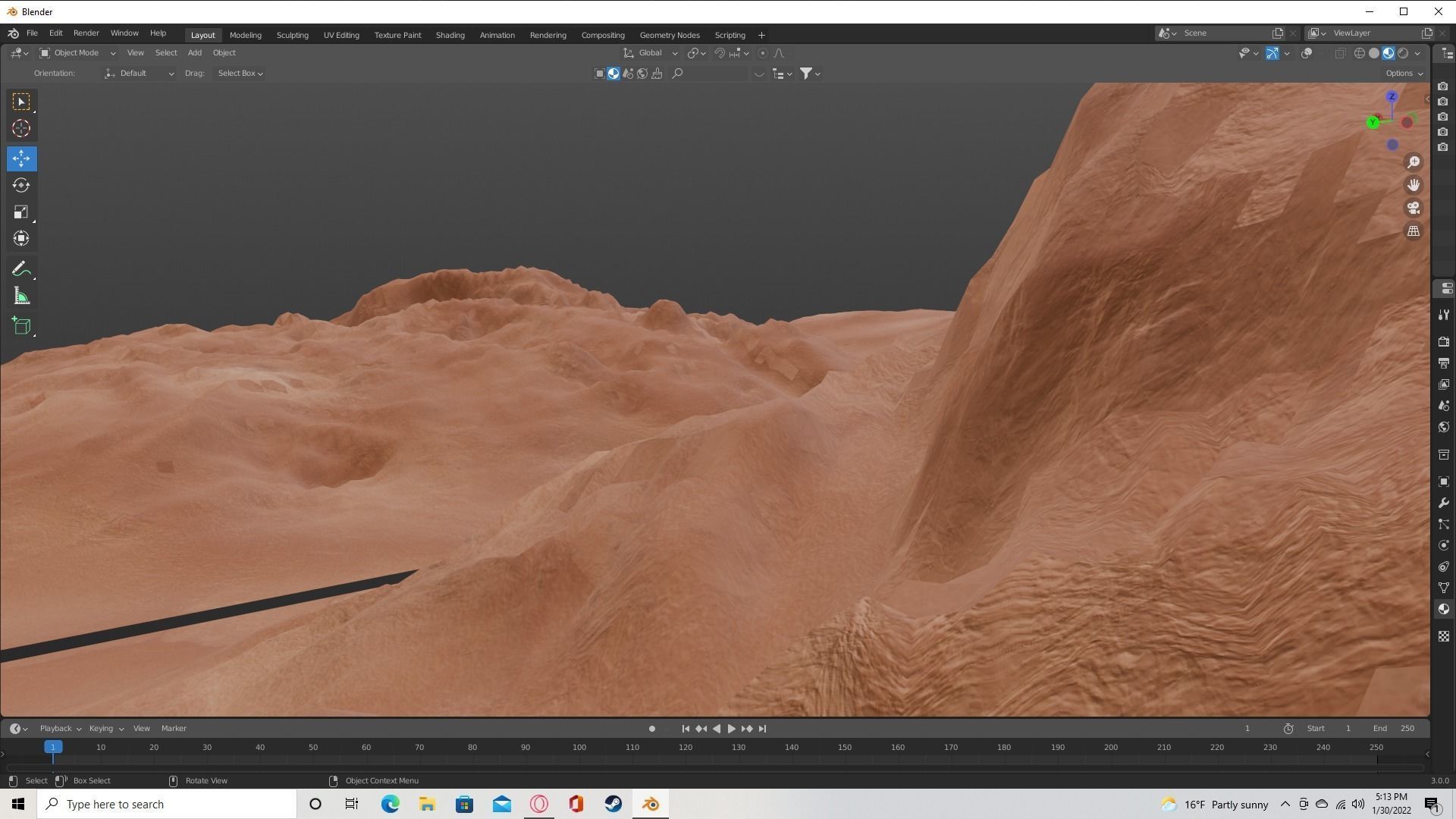
Task: Click the zoom view magnifier gizmo
Action: pyautogui.click(x=1414, y=162)
